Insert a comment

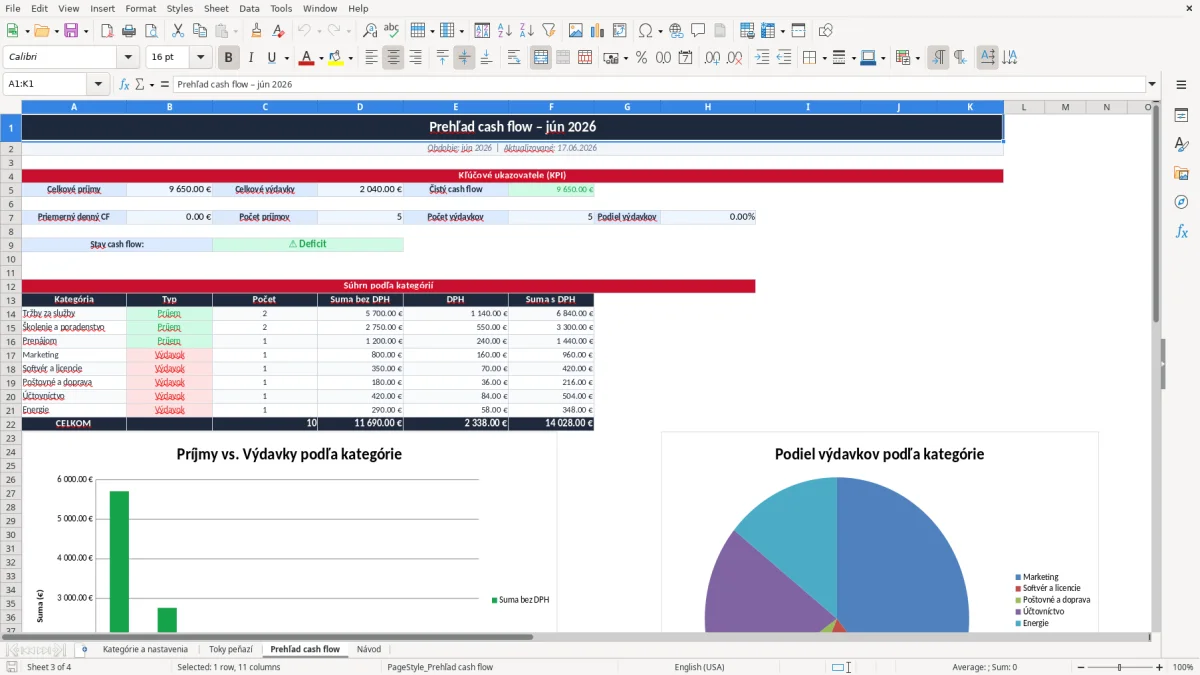pos(698,31)
